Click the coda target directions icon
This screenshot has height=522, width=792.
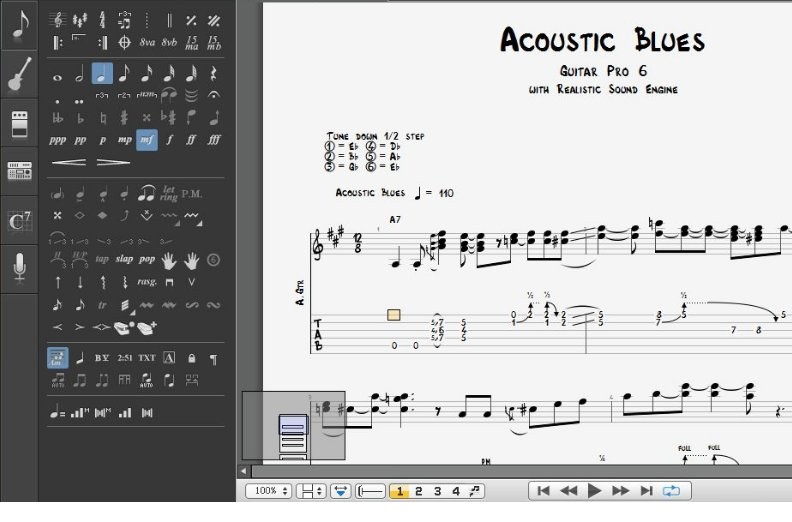click(x=124, y=42)
